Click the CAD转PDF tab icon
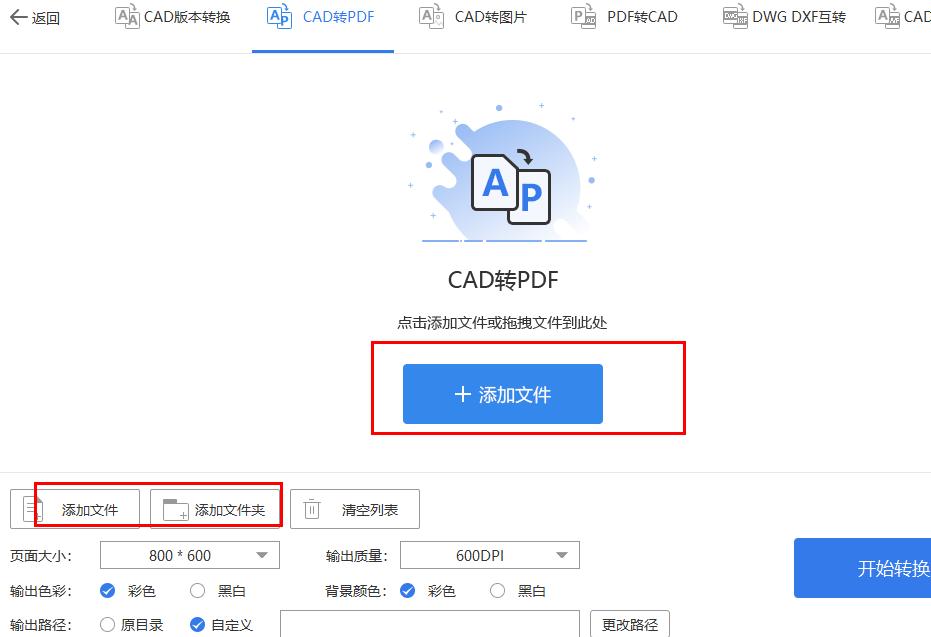 point(279,17)
